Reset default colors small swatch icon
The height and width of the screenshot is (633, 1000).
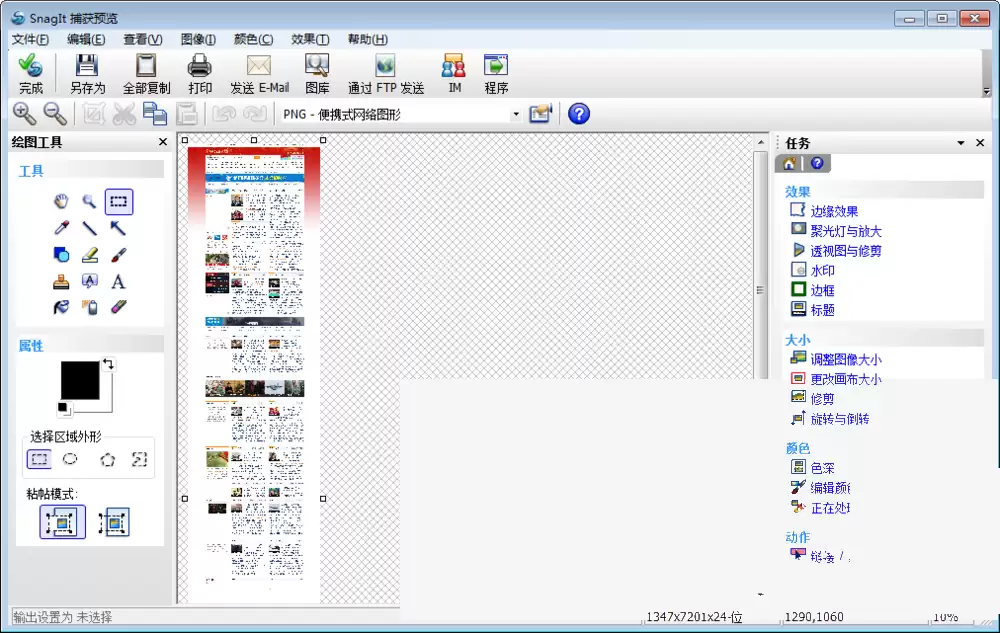point(63,408)
